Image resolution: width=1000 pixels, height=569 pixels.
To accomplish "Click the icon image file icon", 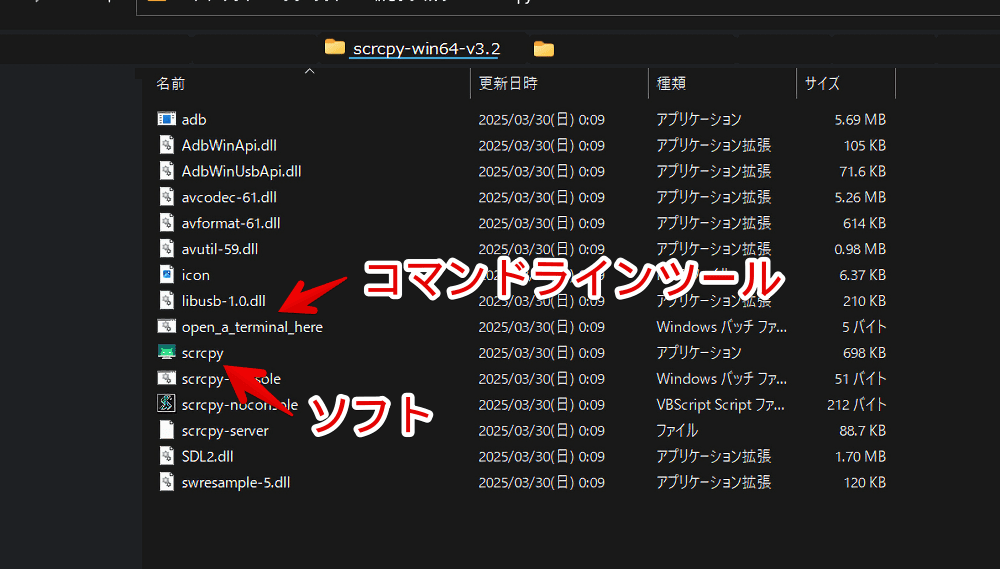I will (x=166, y=274).
